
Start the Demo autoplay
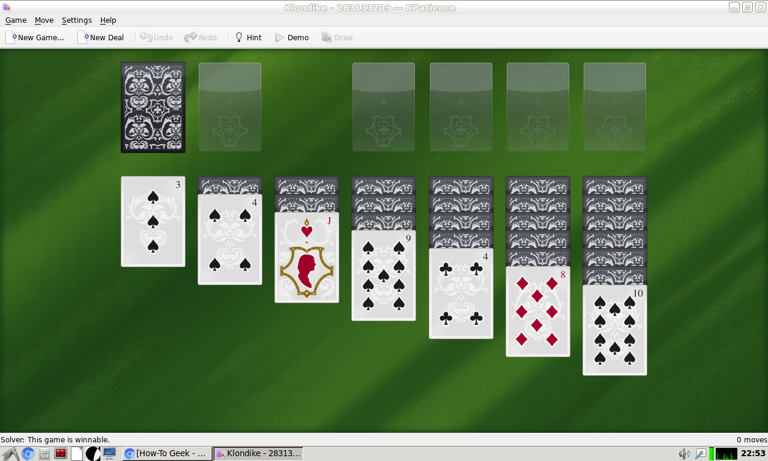[x=292, y=37]
